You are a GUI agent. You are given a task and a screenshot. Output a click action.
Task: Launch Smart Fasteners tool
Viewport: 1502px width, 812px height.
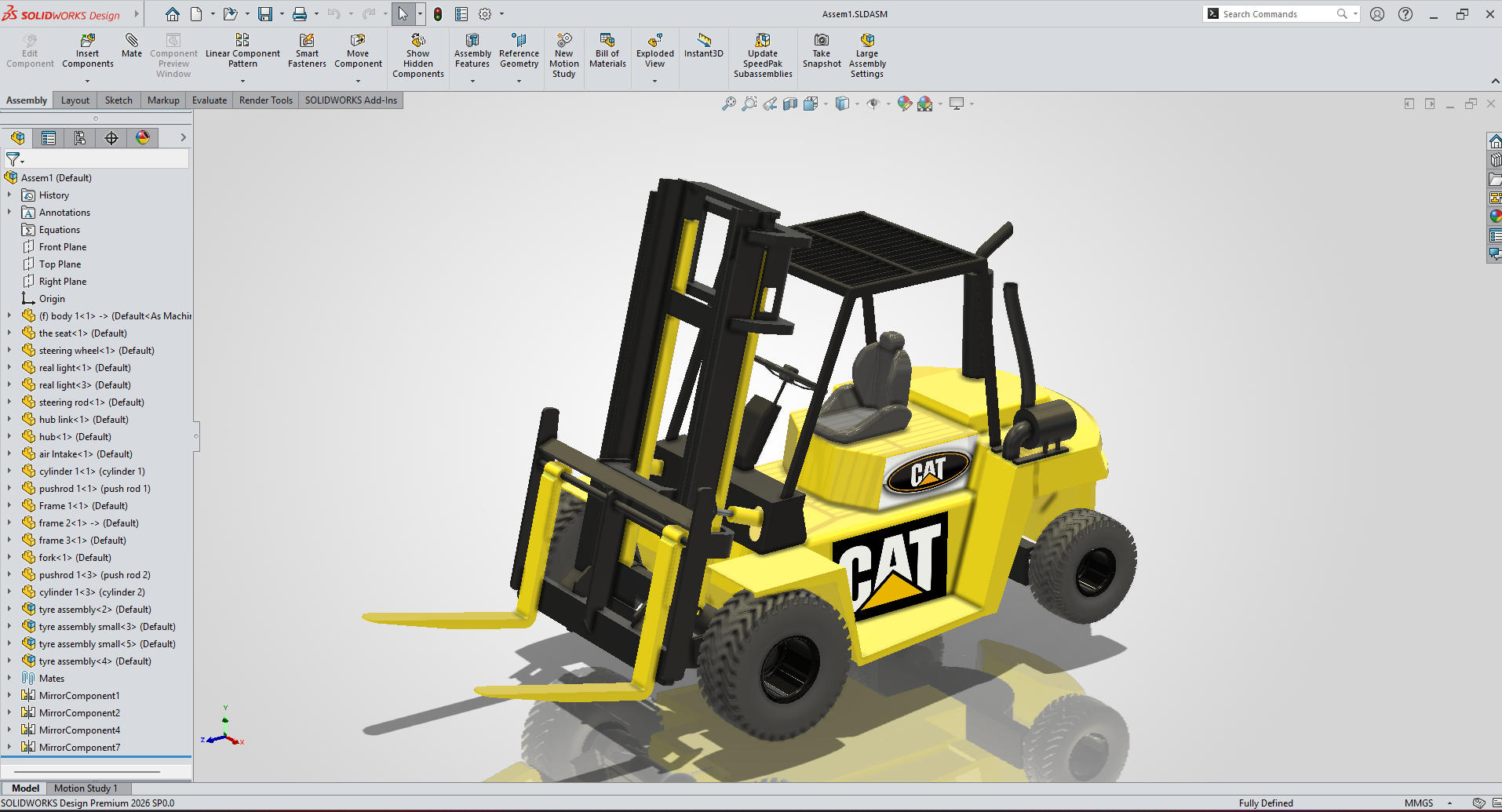[307, 51]
